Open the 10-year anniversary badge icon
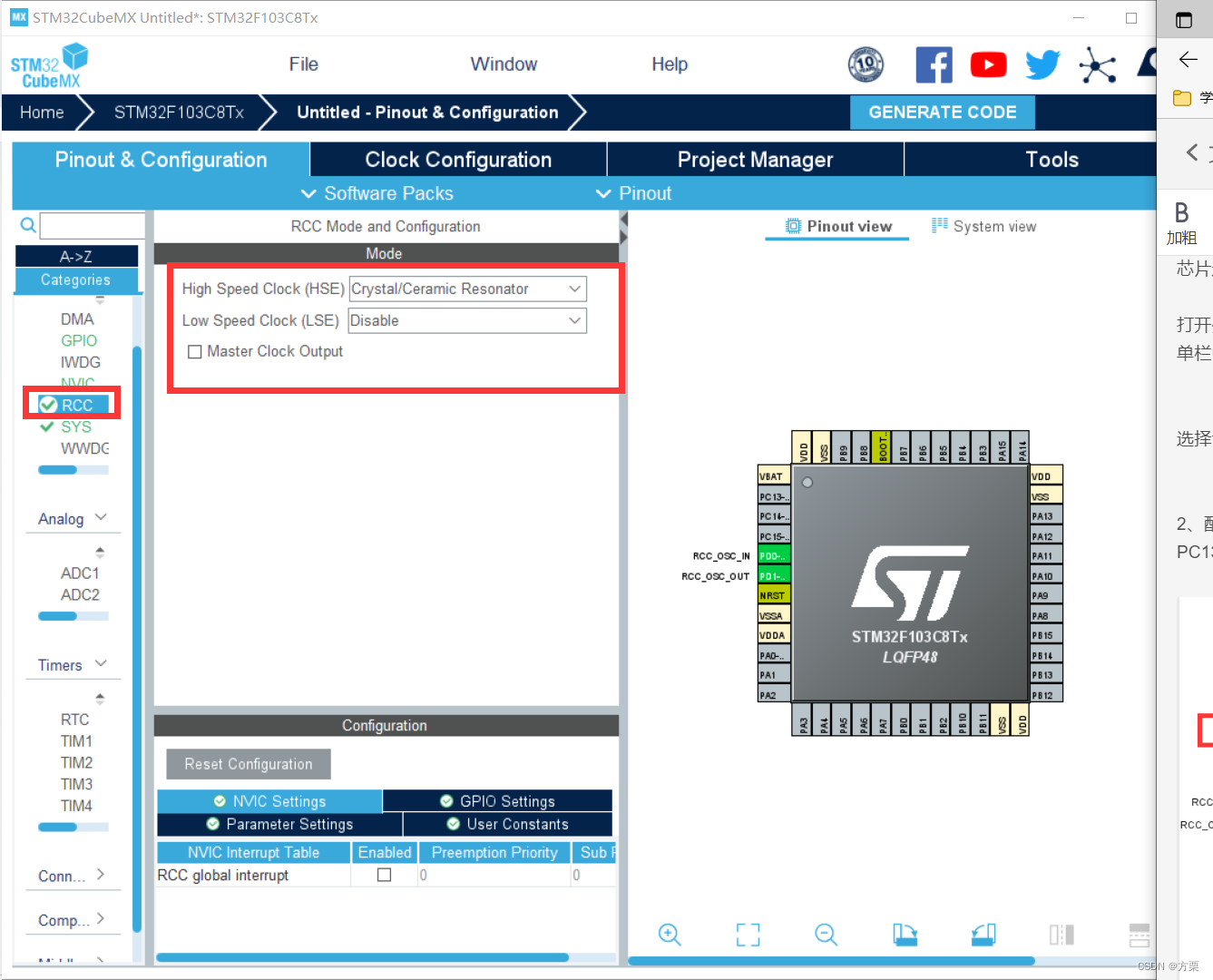 tap(866, 64)
